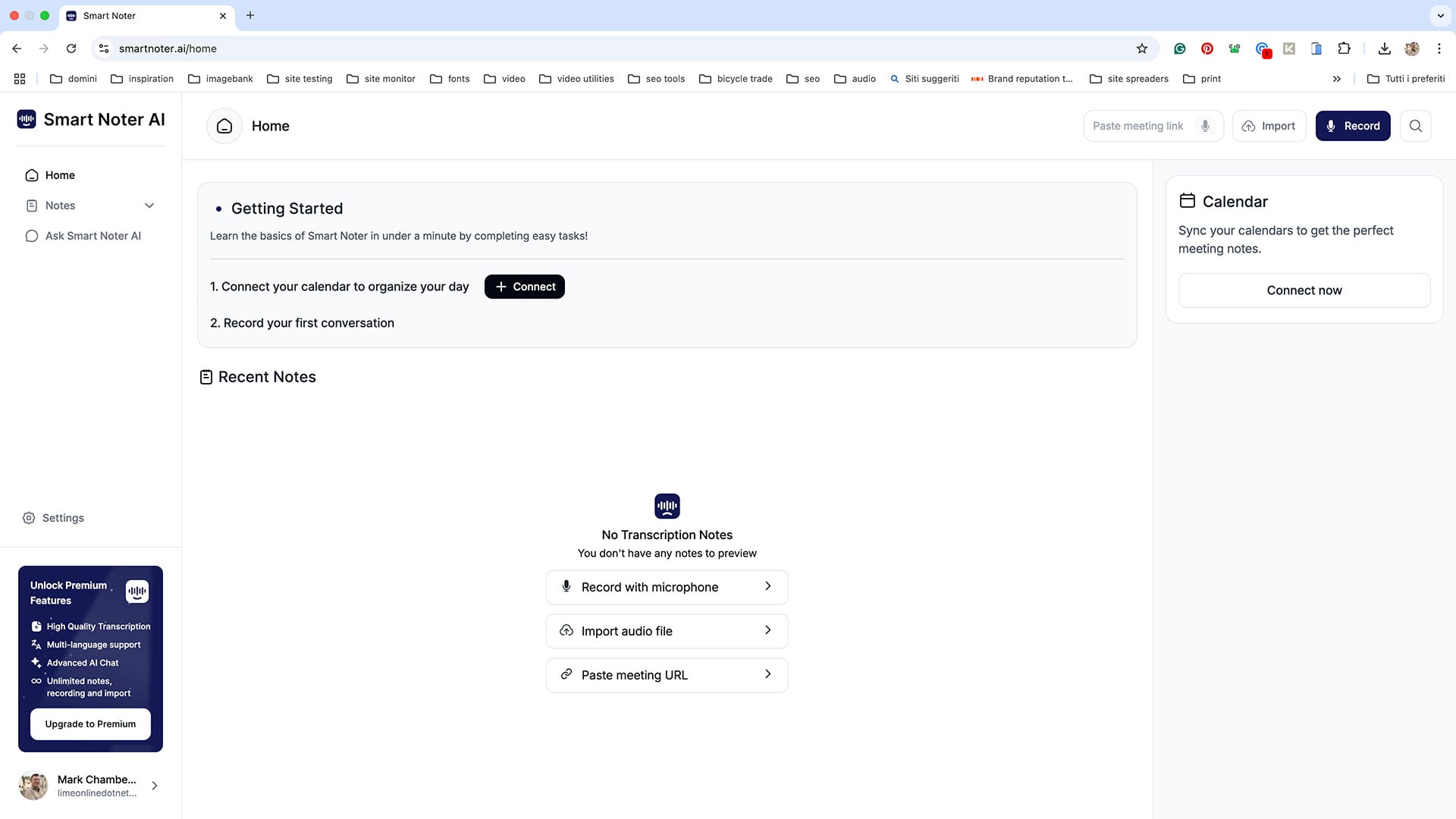This screenshot has width=1456, height=819.
Task: Click the Recent Notes document icon
Action: tap(206, 376)
